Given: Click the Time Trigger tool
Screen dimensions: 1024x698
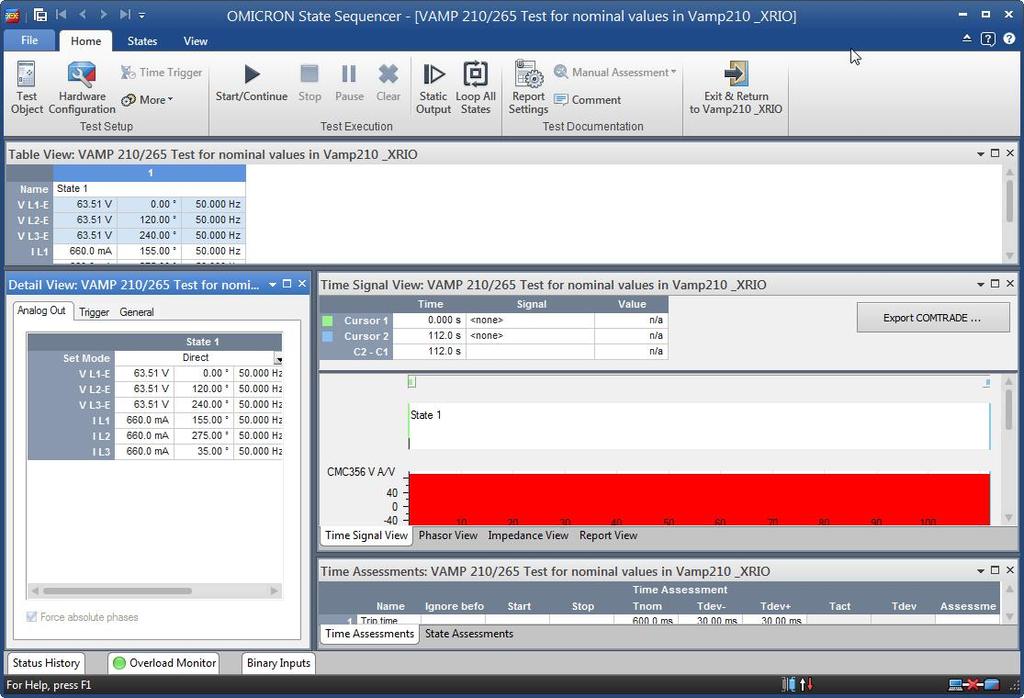Looking at the screenshot, I should (161, 72).
